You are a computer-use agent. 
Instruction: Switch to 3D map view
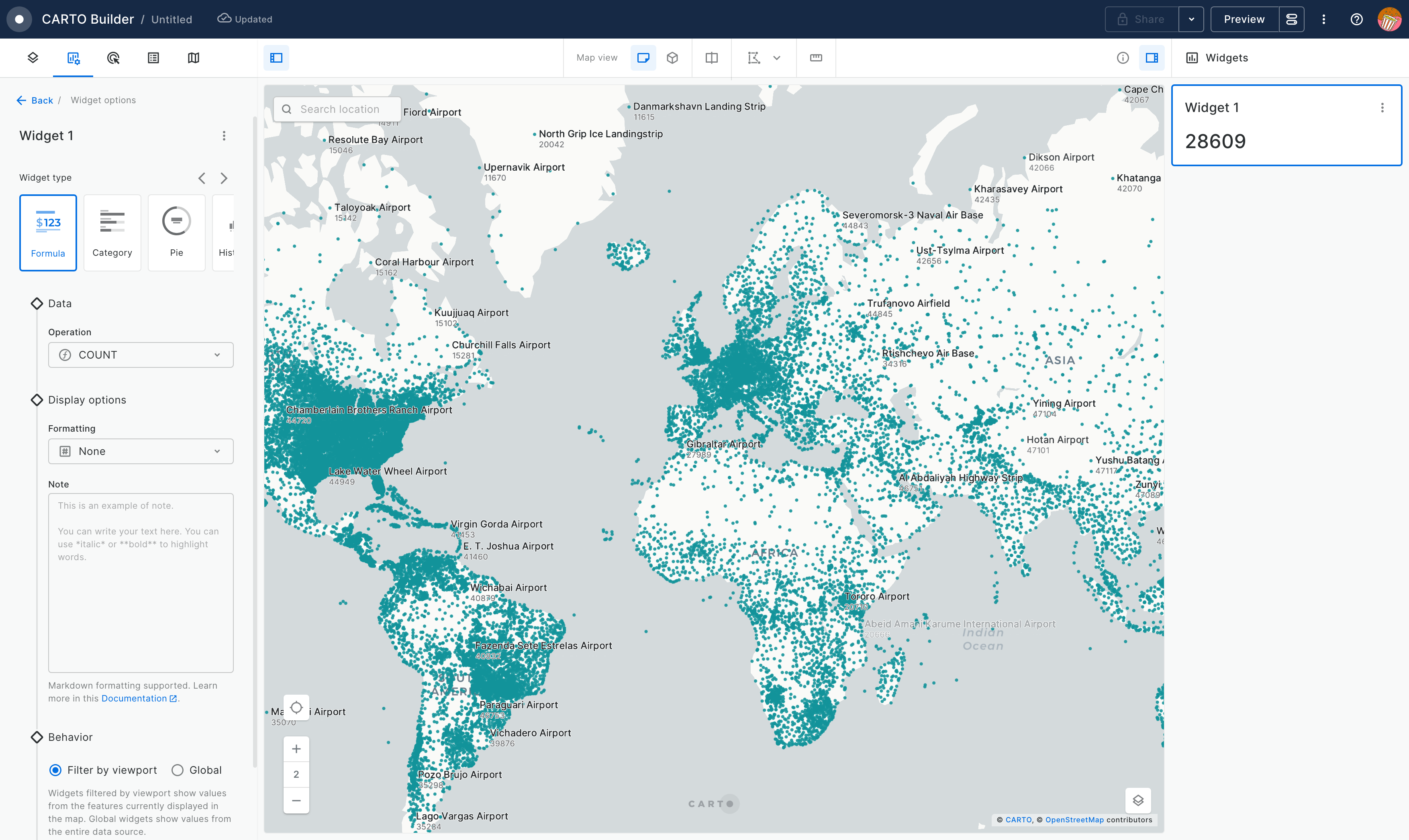[x=672, y=58]
